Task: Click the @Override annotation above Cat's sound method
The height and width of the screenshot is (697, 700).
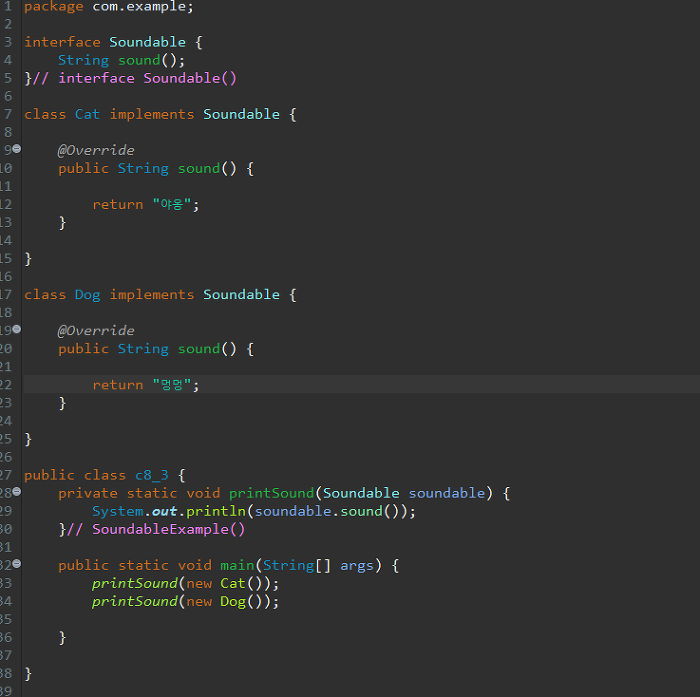Action: click(96, 150)
